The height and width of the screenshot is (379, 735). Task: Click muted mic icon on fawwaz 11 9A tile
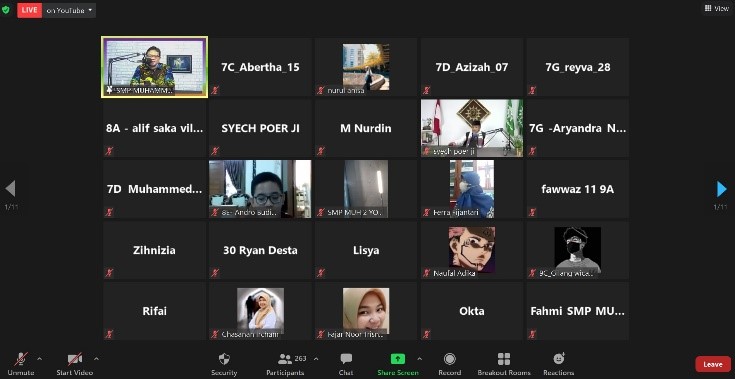click(x=532, y=212)
